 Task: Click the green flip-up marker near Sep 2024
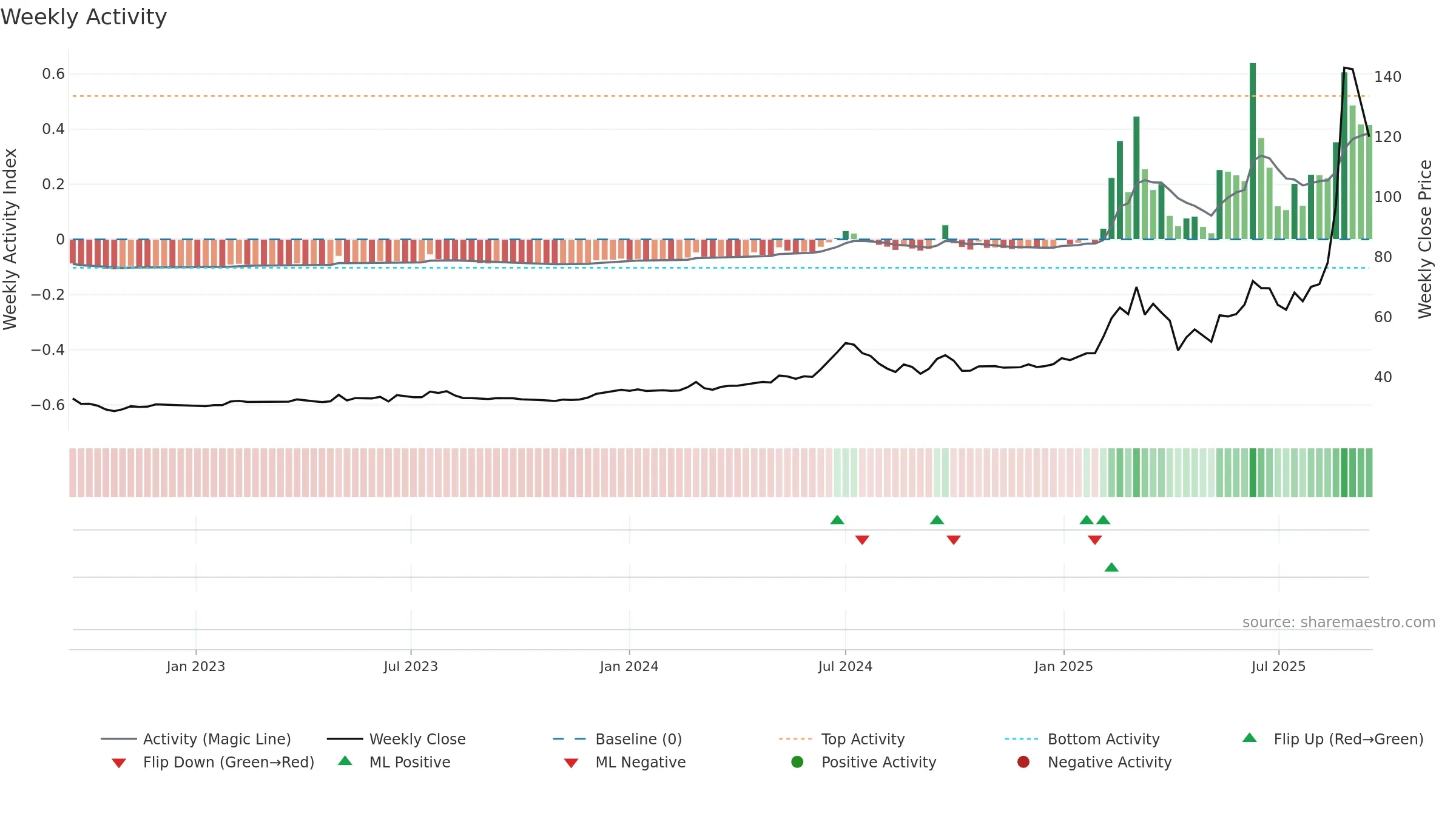(x=937, y=520)
